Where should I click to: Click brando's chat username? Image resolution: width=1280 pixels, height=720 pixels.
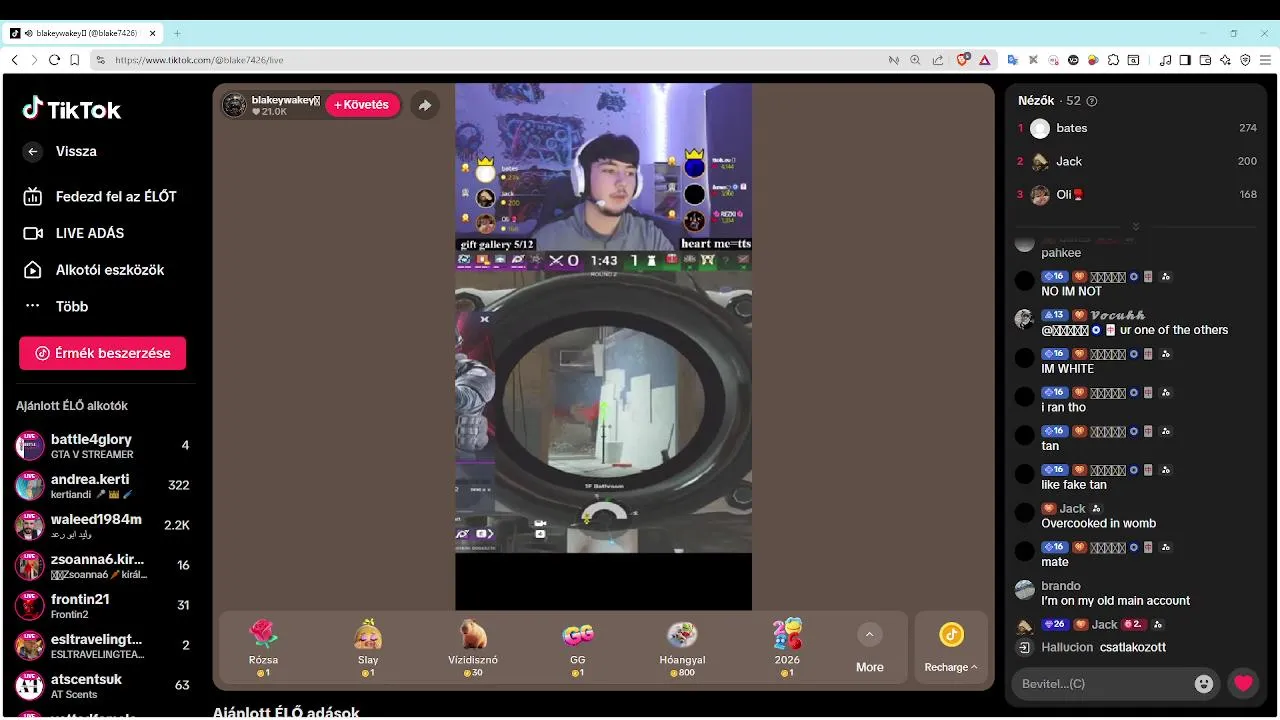pyautogui.click(x=1061, y=586)
